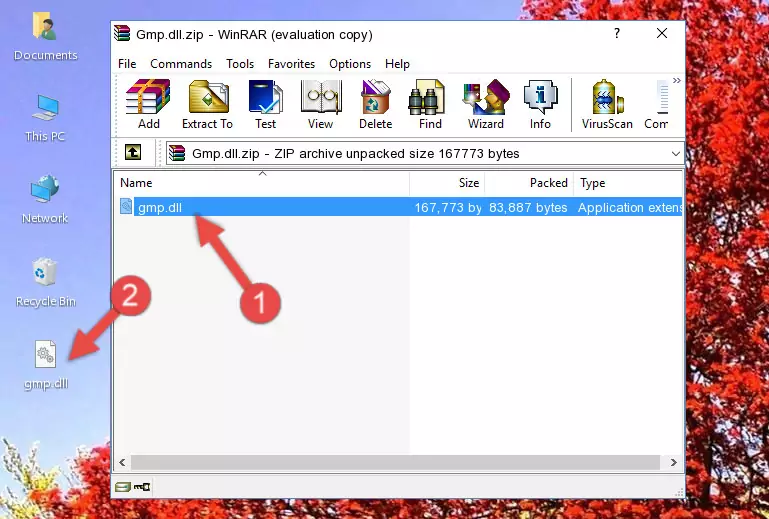The height and width of the screenshot is (519, 769).
Task: Sort by the Name column header
Action: click(x=262, y=183)
